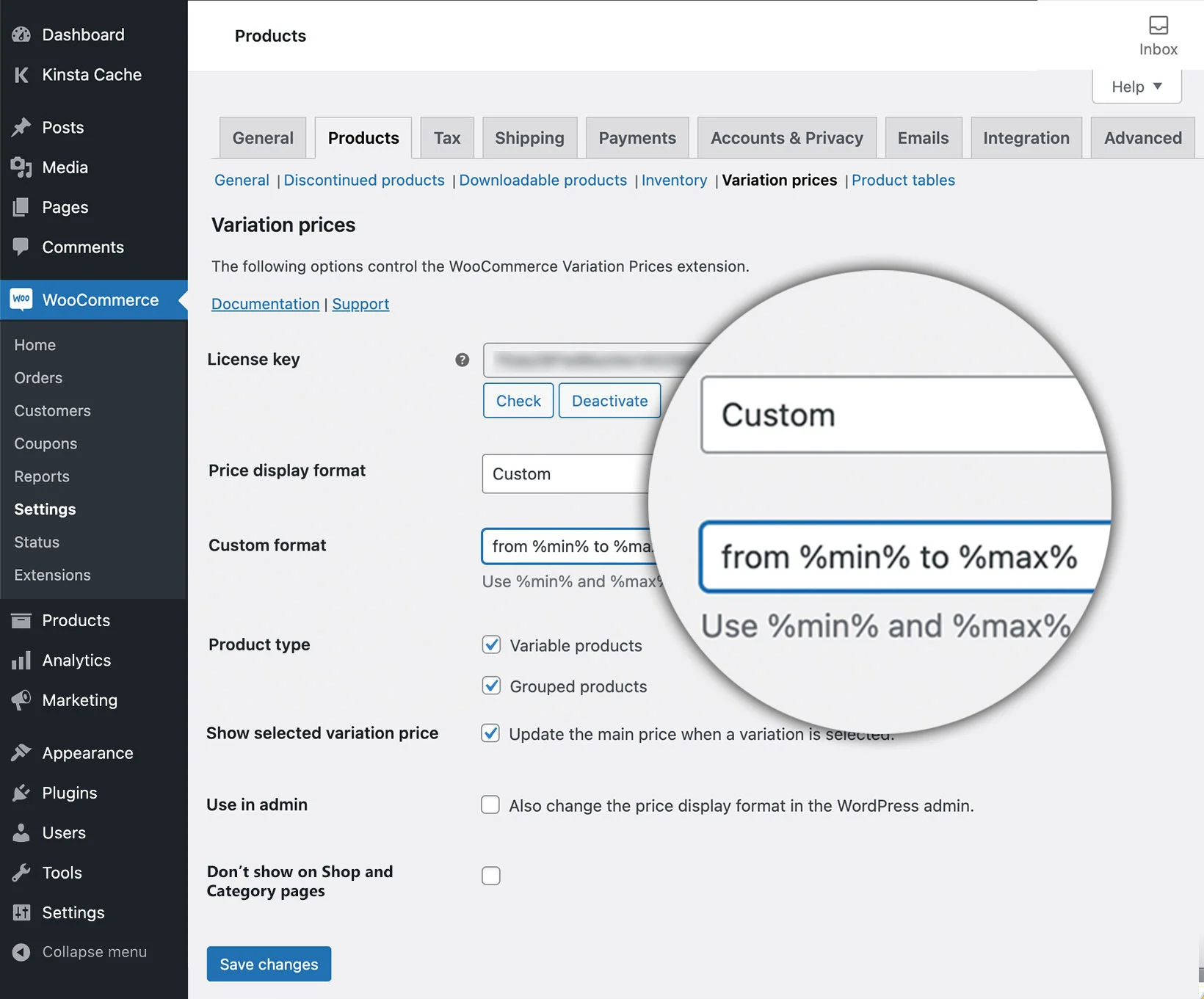The width and height of the screenshot is (1204, 999).
Task: Click the Collapse menu arrow icon
Action: (x=21, y=952)
